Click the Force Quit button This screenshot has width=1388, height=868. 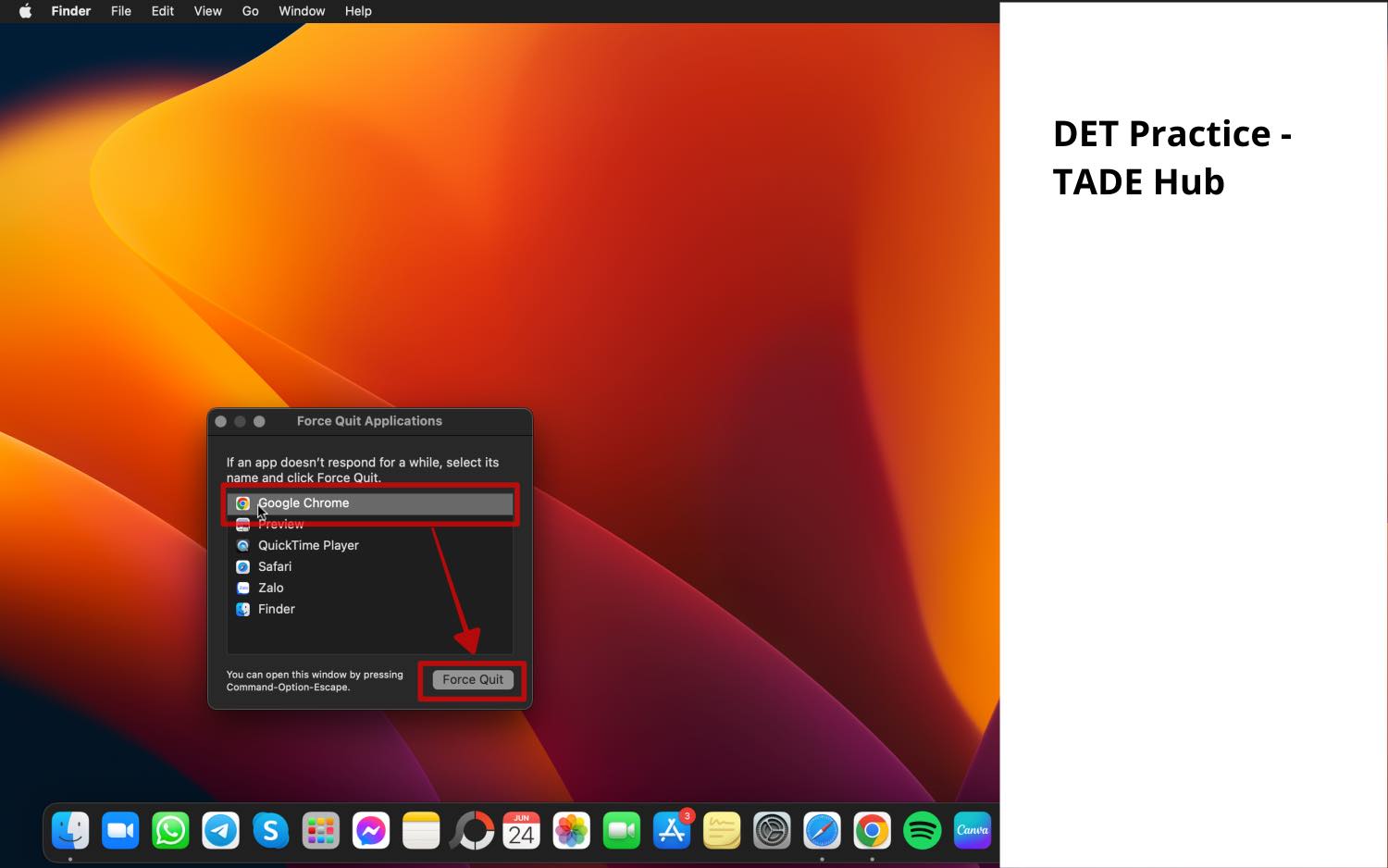tap(473, 679)
